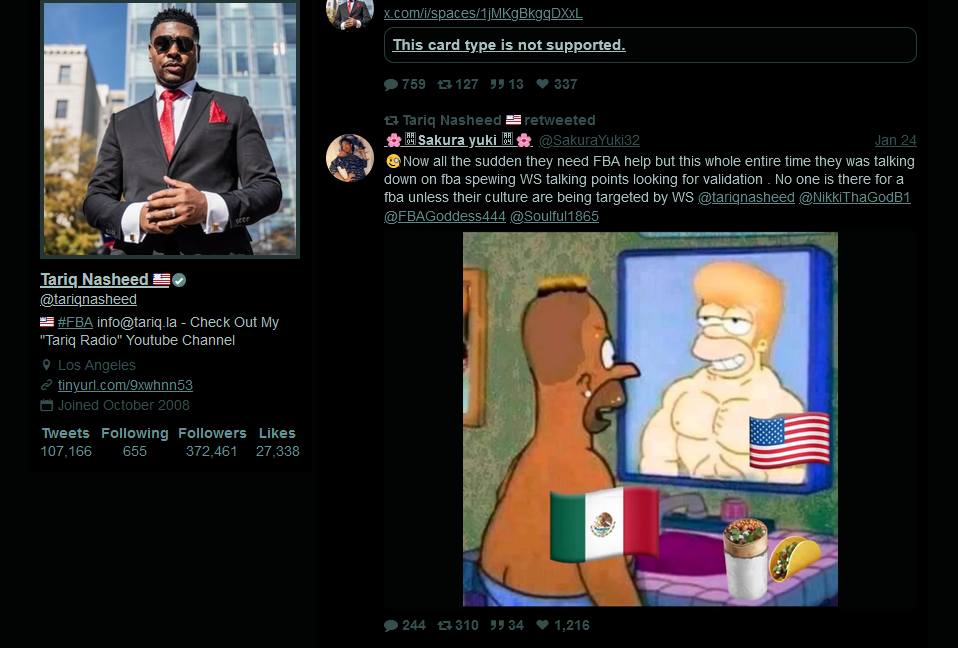Click the quote icon with 34 count

pyautogui.click(x=497, y=625)
